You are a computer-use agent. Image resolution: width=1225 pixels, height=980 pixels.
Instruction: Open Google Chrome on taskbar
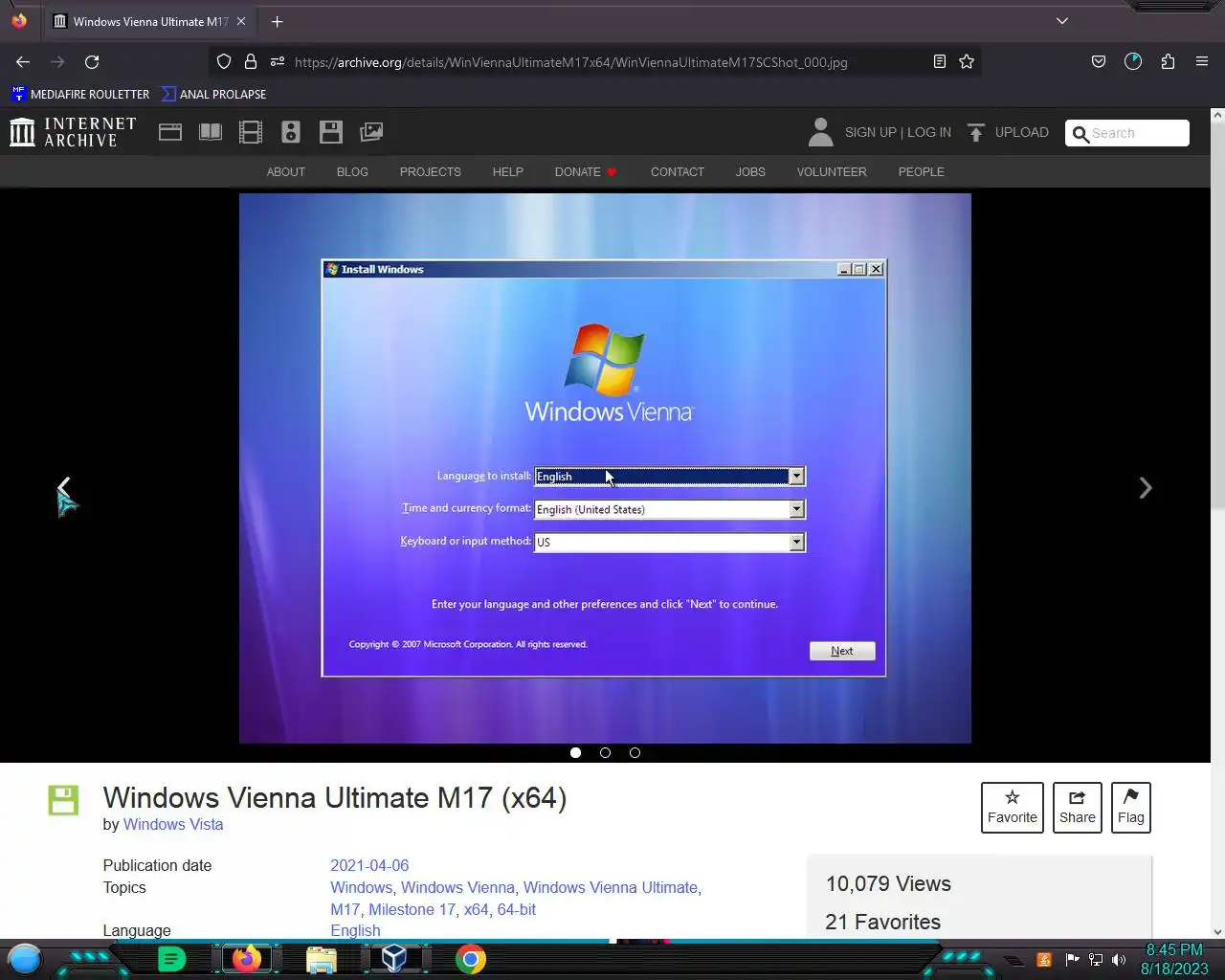(x=470, y=959)
